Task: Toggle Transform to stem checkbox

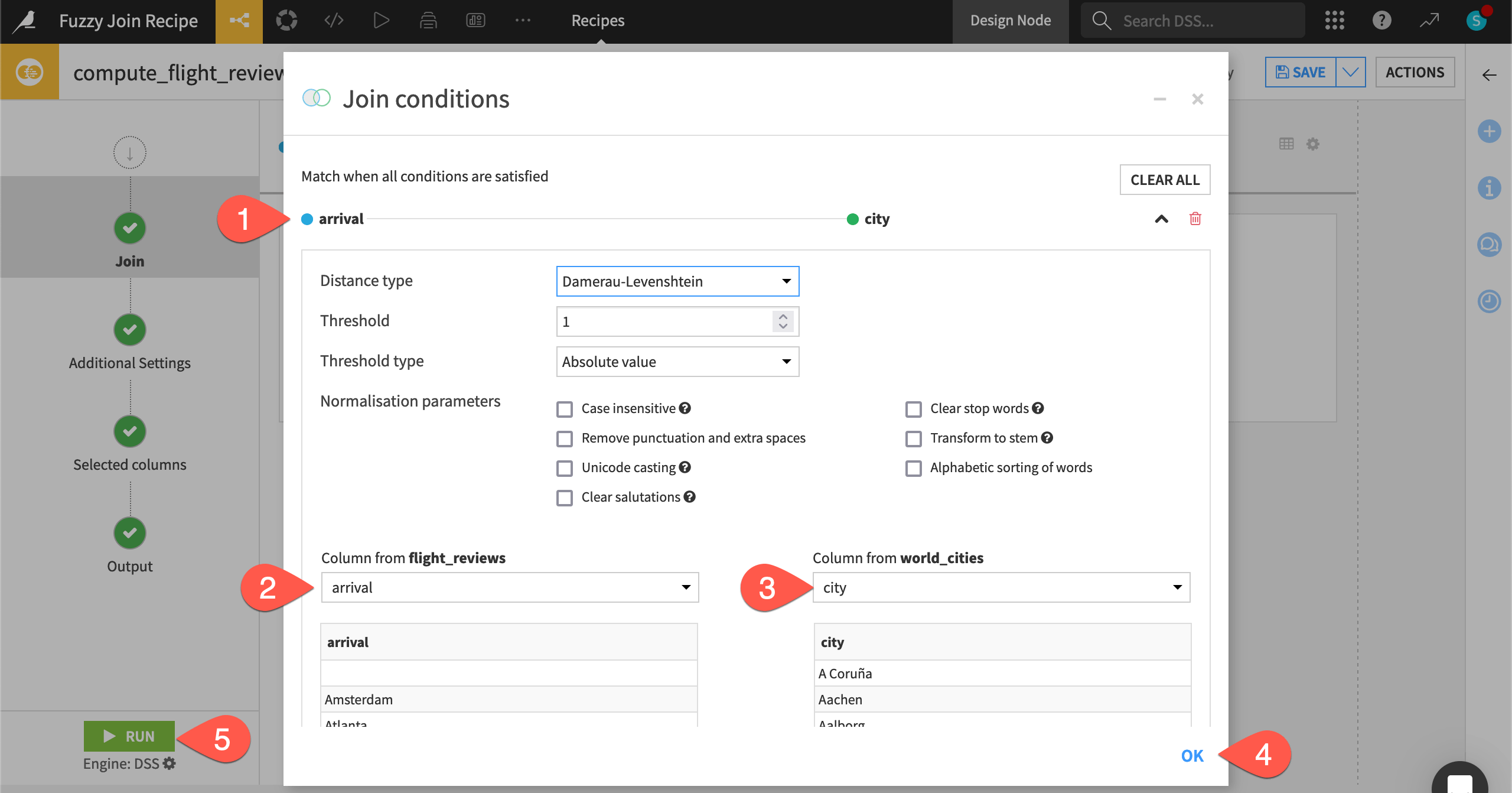Action: point(914,438)
